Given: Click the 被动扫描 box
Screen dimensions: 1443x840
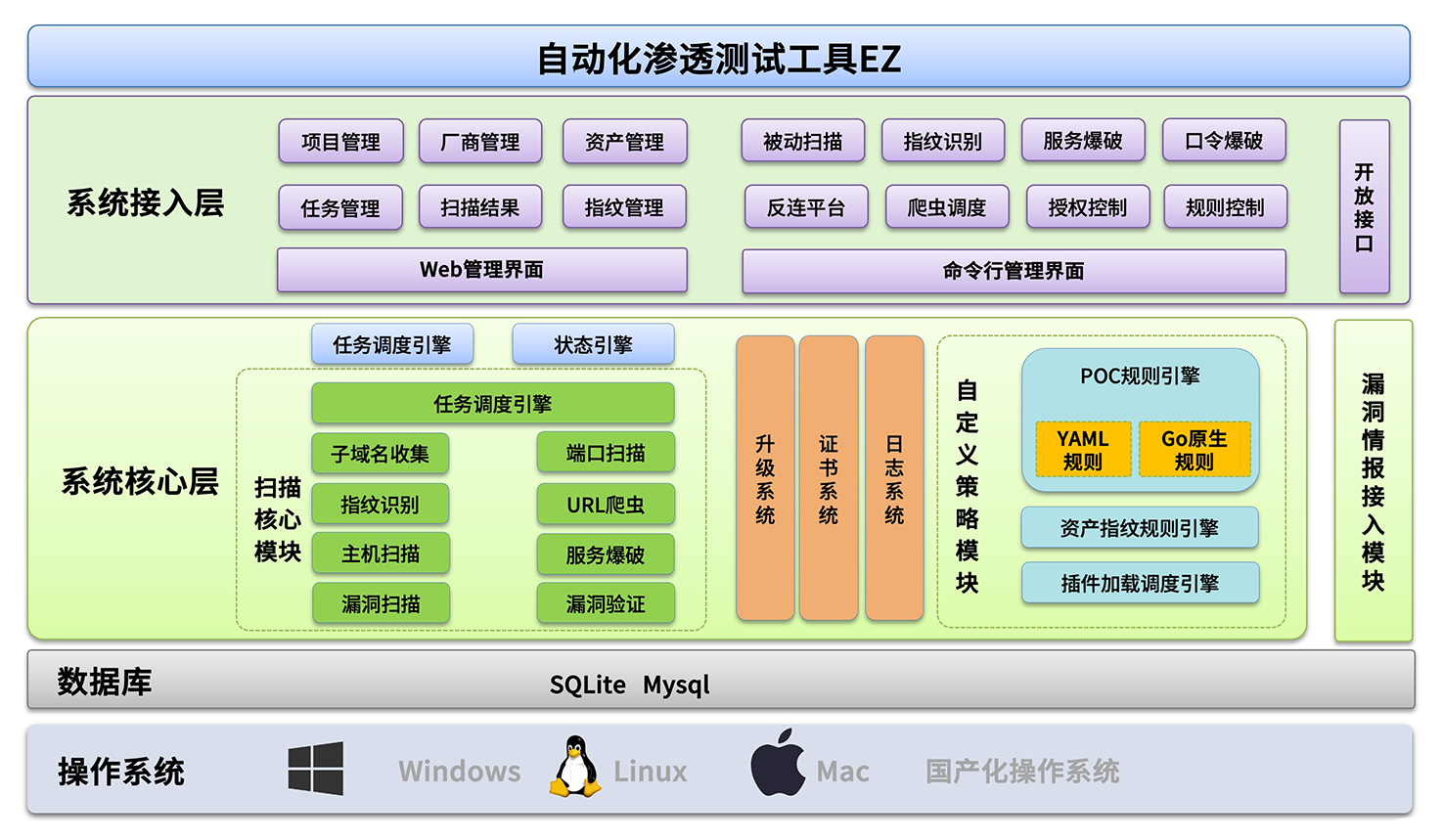Looking at the screenshot, I should 802,142.
